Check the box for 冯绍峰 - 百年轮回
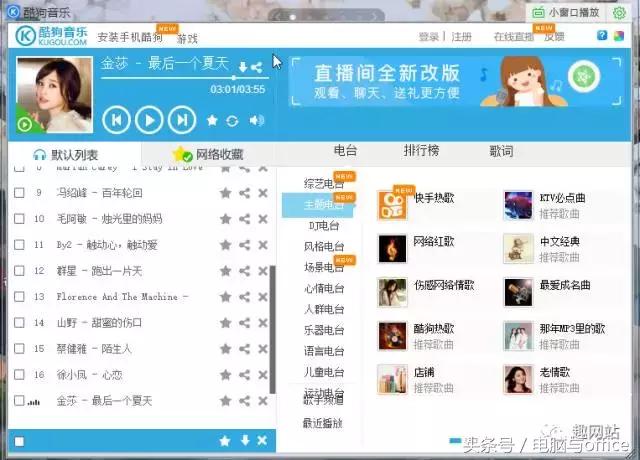The height and width of the screenshot is (460, 640). [x=19, y=193]
